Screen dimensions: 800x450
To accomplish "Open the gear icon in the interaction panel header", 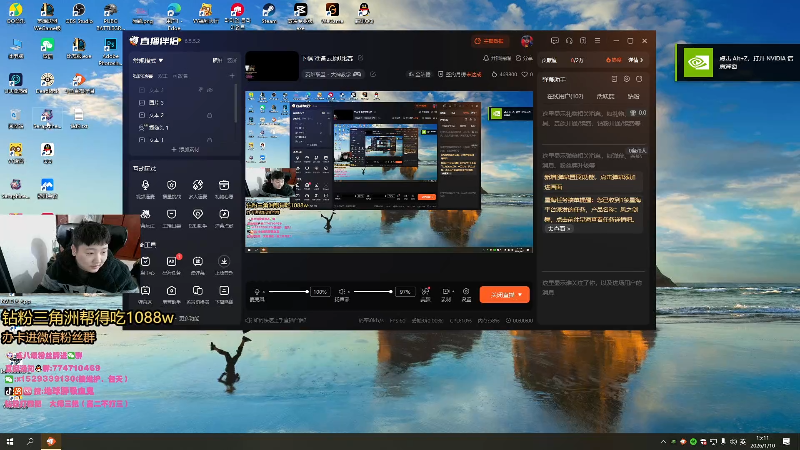I will (x=627, y=79).
